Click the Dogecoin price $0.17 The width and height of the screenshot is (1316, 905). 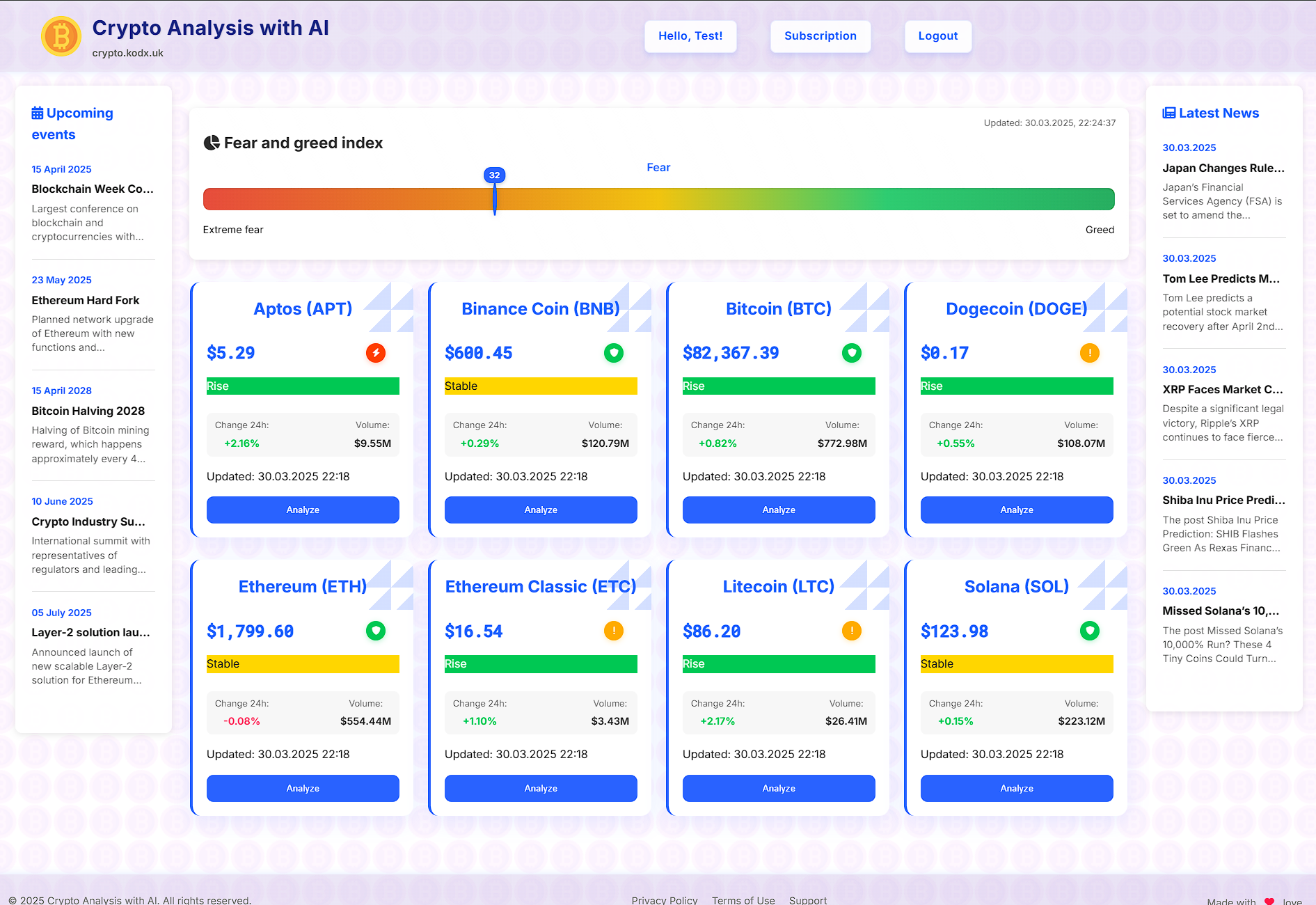click(945, 353)
